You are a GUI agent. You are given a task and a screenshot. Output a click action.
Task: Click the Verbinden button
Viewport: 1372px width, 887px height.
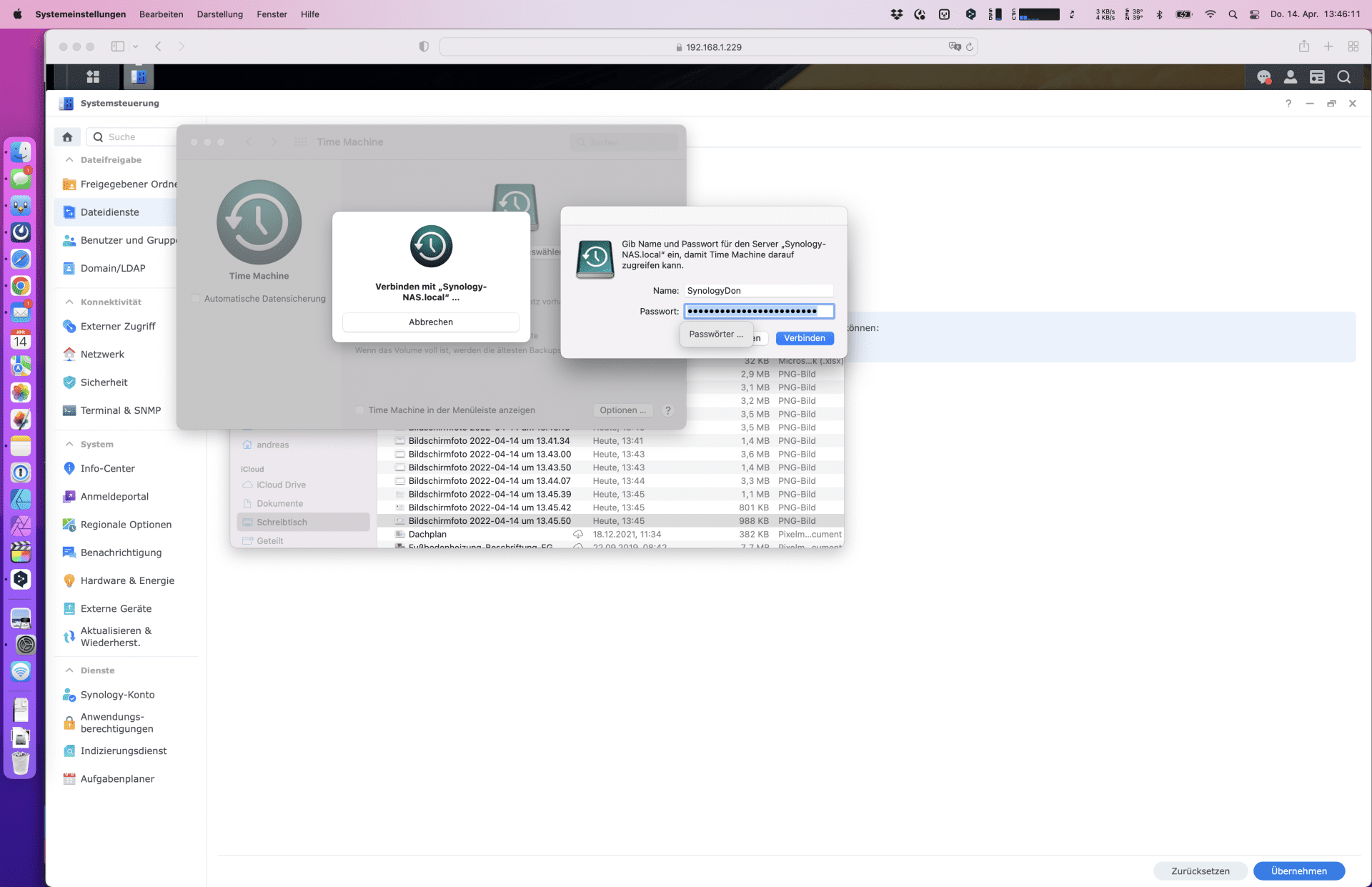coord(805,338)
